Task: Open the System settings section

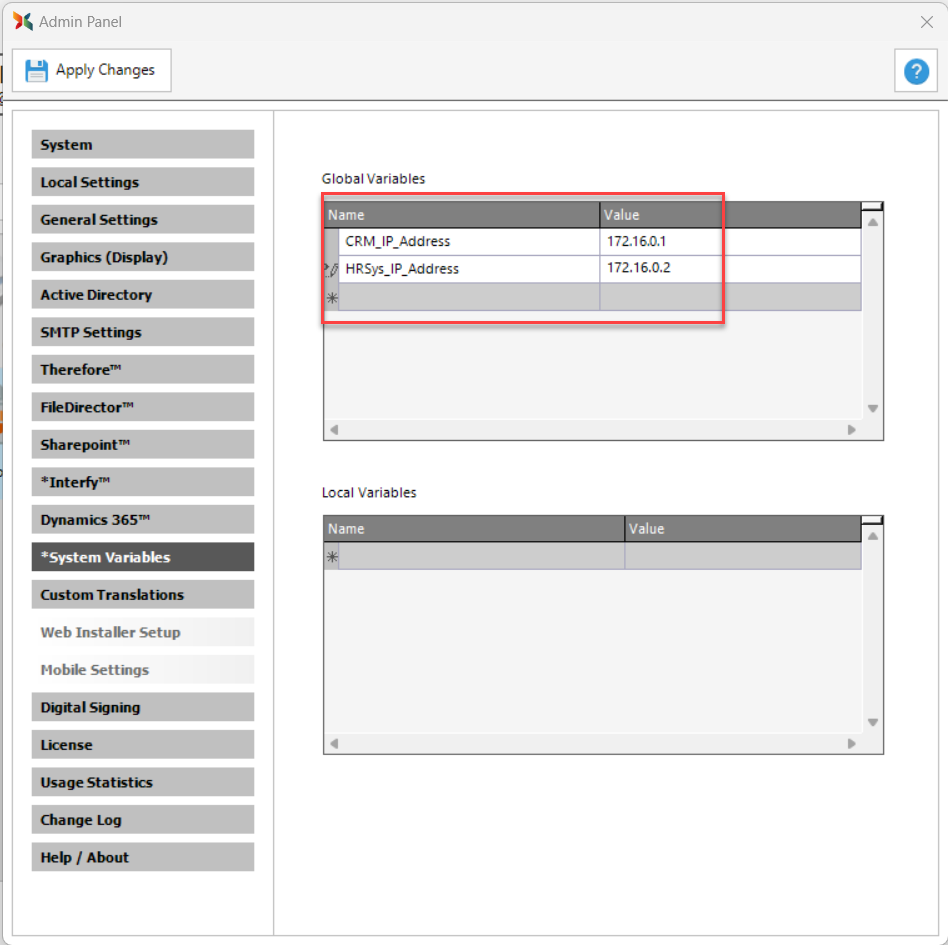Action: 142,145
